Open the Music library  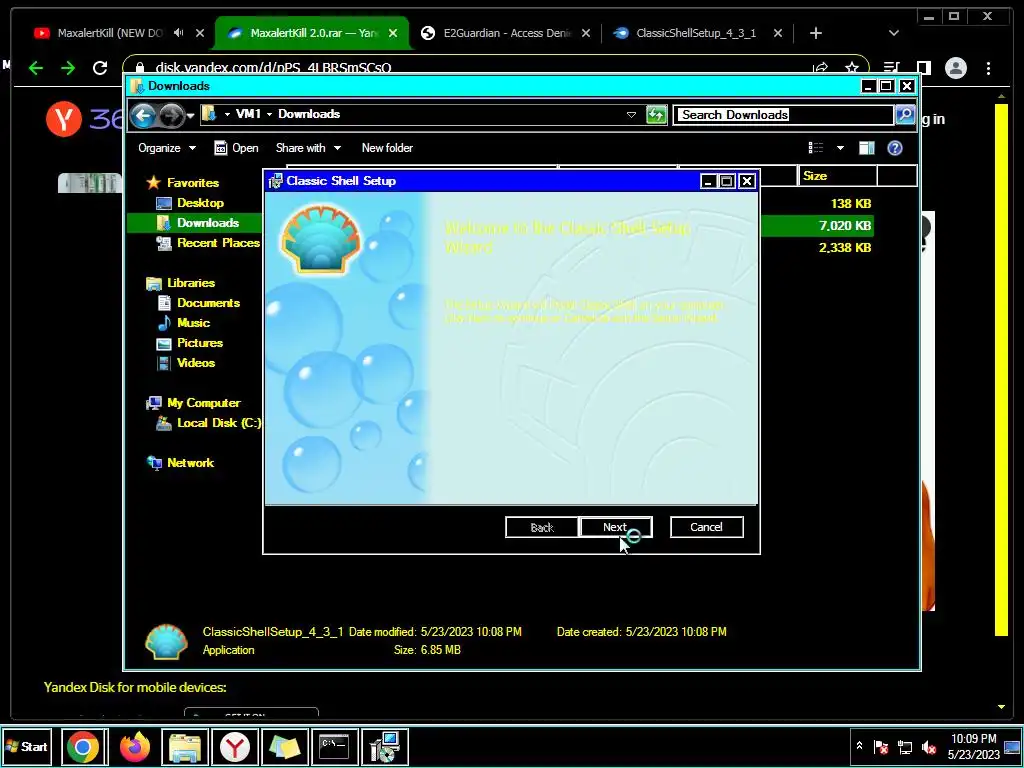tap(193, 323)
